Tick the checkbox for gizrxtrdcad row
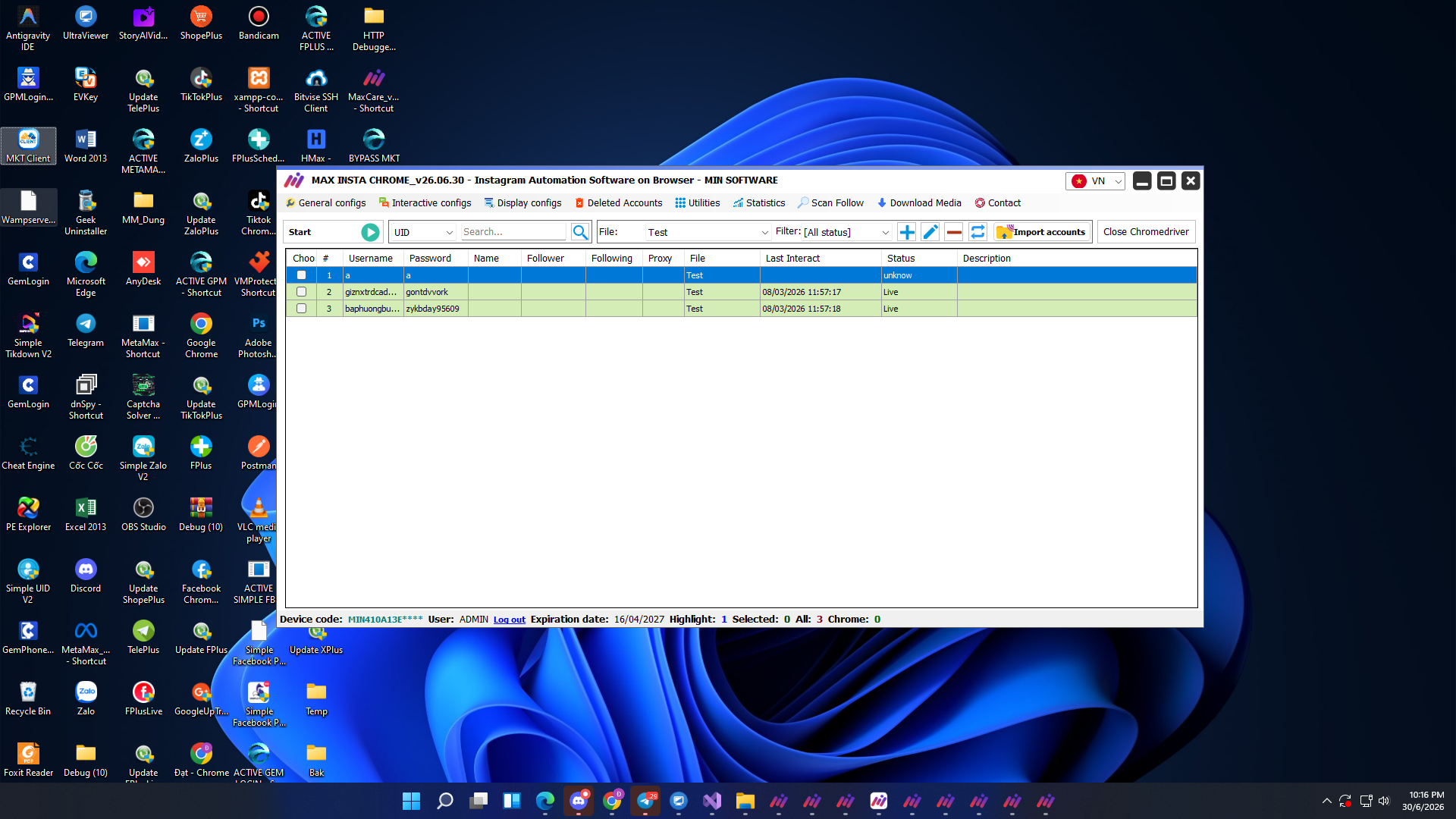The height and width of the screenshot is (819, 1456). click(301, 292)
